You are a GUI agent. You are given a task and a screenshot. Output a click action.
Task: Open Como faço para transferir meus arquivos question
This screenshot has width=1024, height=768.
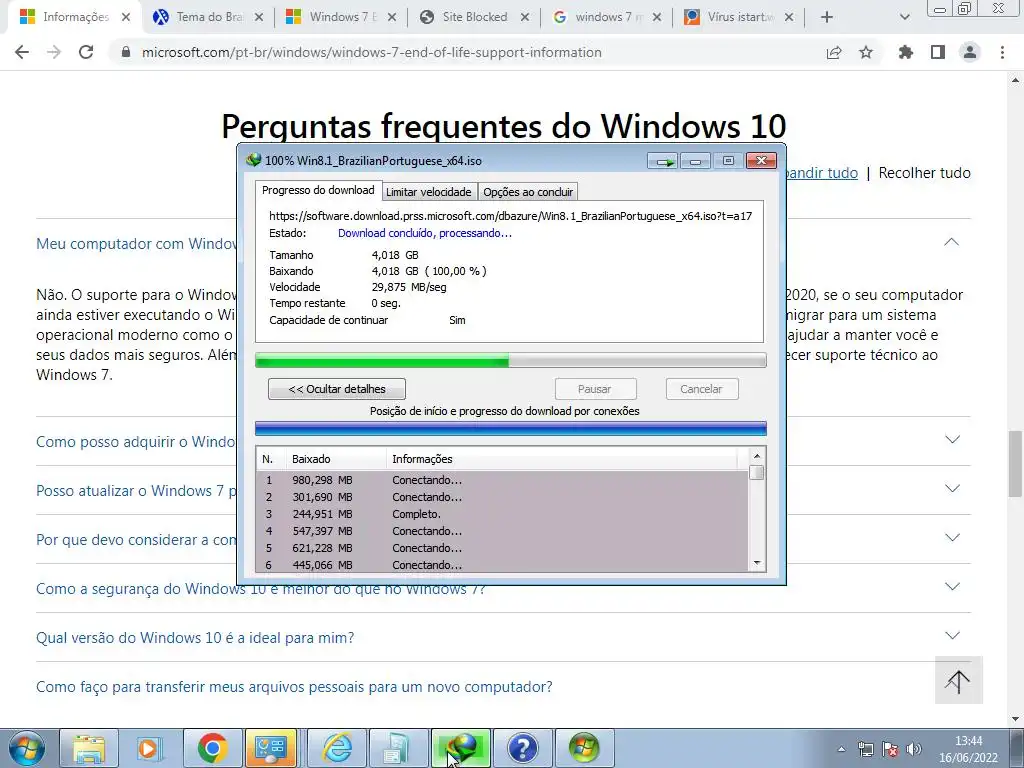pos(294,687)
